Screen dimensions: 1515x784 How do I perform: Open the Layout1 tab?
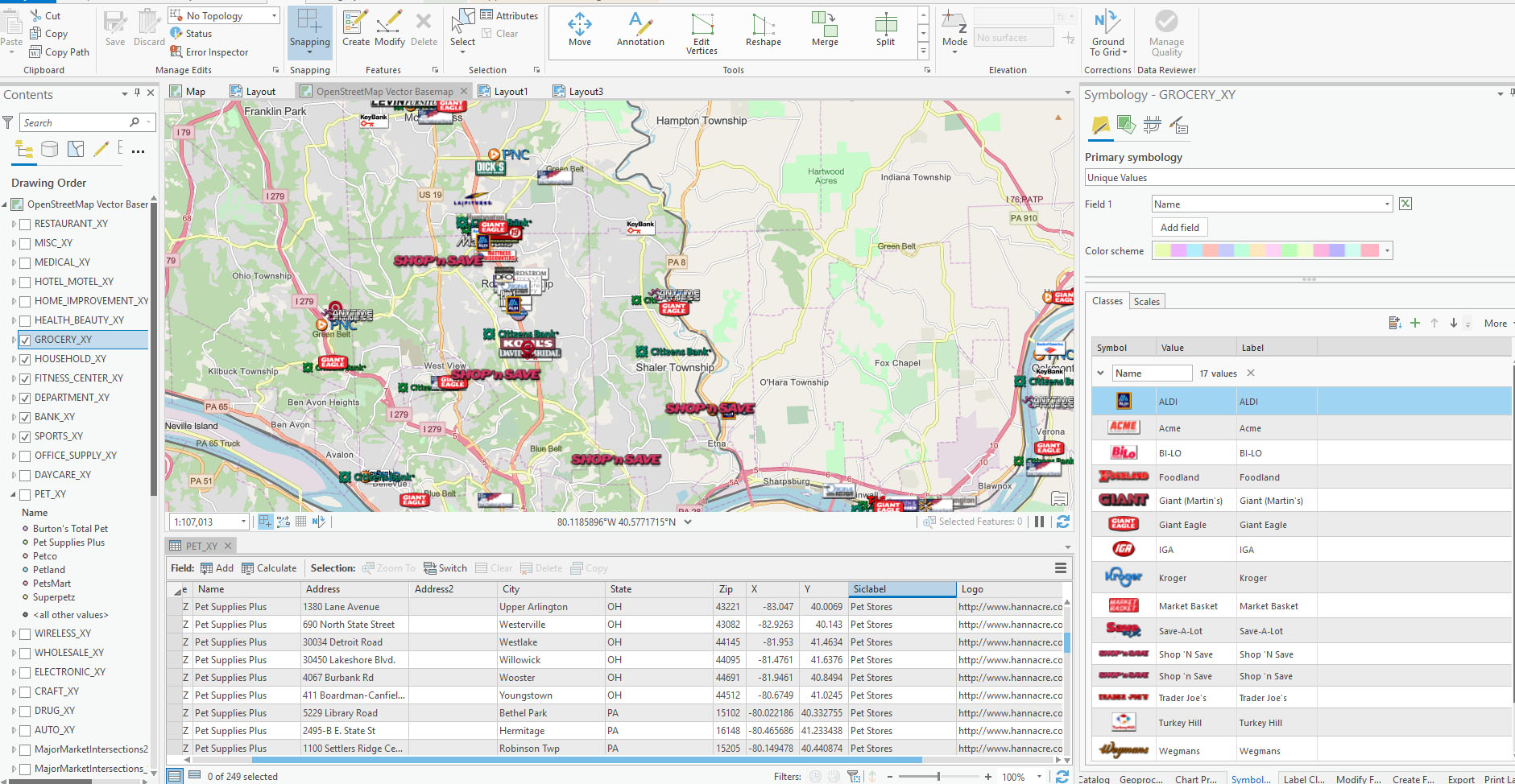[x=503, y=92]
